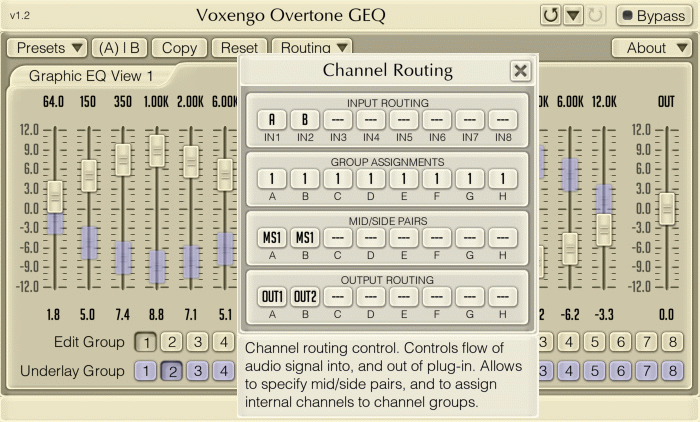
Task: Select Edit Group 3
Action: pos(198,343)
